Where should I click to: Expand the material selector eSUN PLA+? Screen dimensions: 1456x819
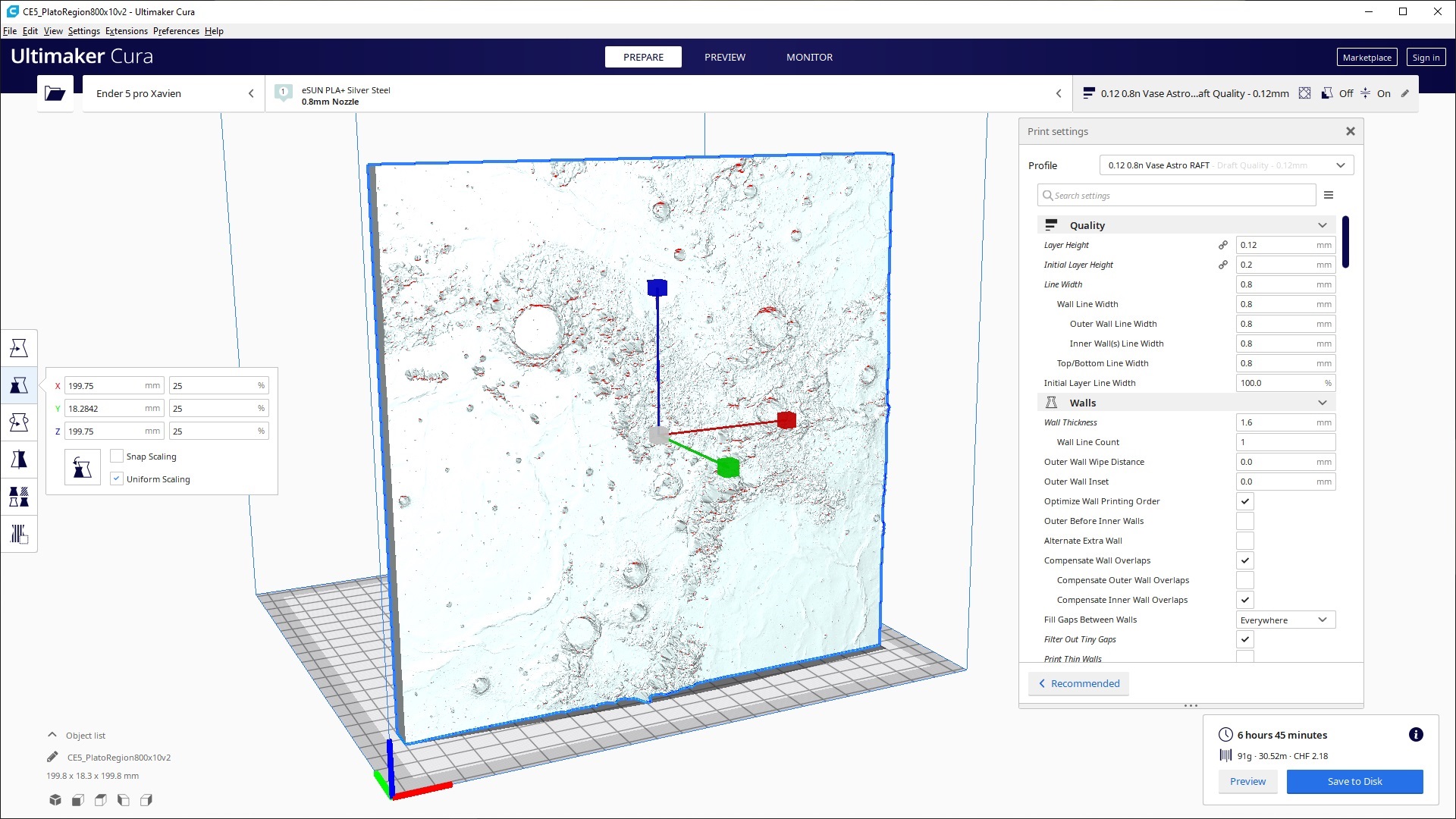(669, 93)
